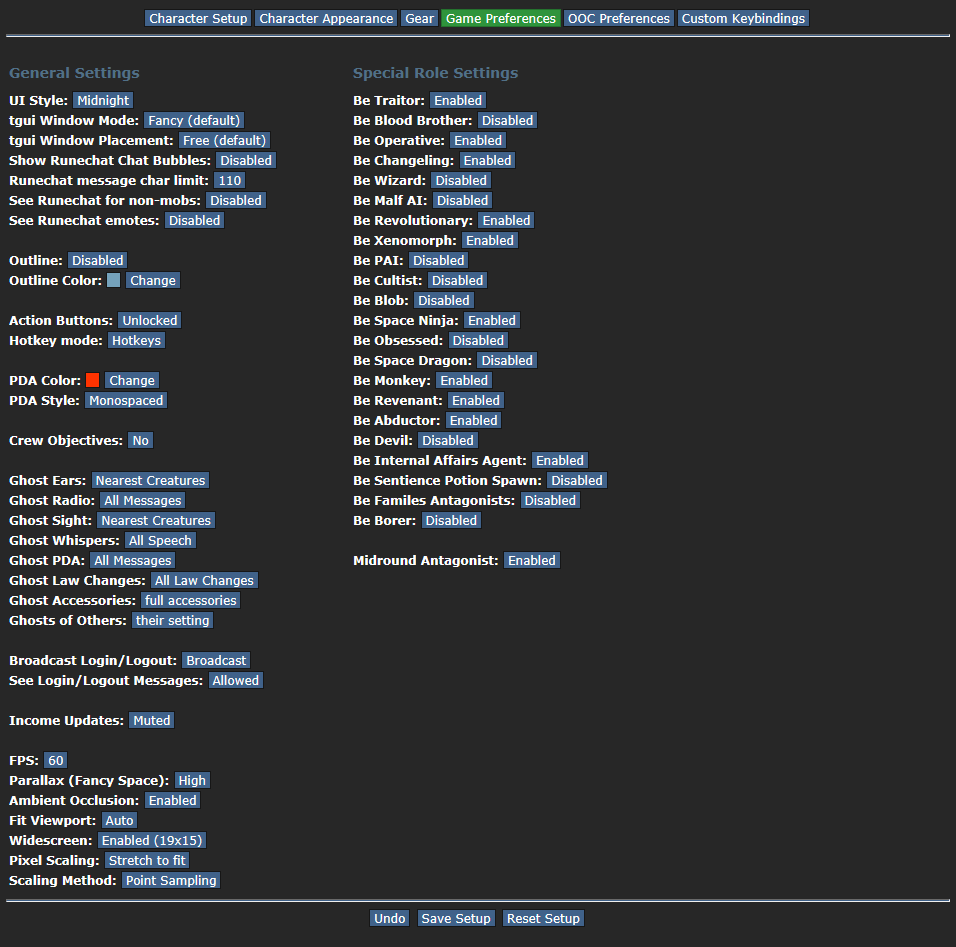Open the OOC Preferences tab
The width and height of the screenshot is (956, 947).
[x=619, y=18]
